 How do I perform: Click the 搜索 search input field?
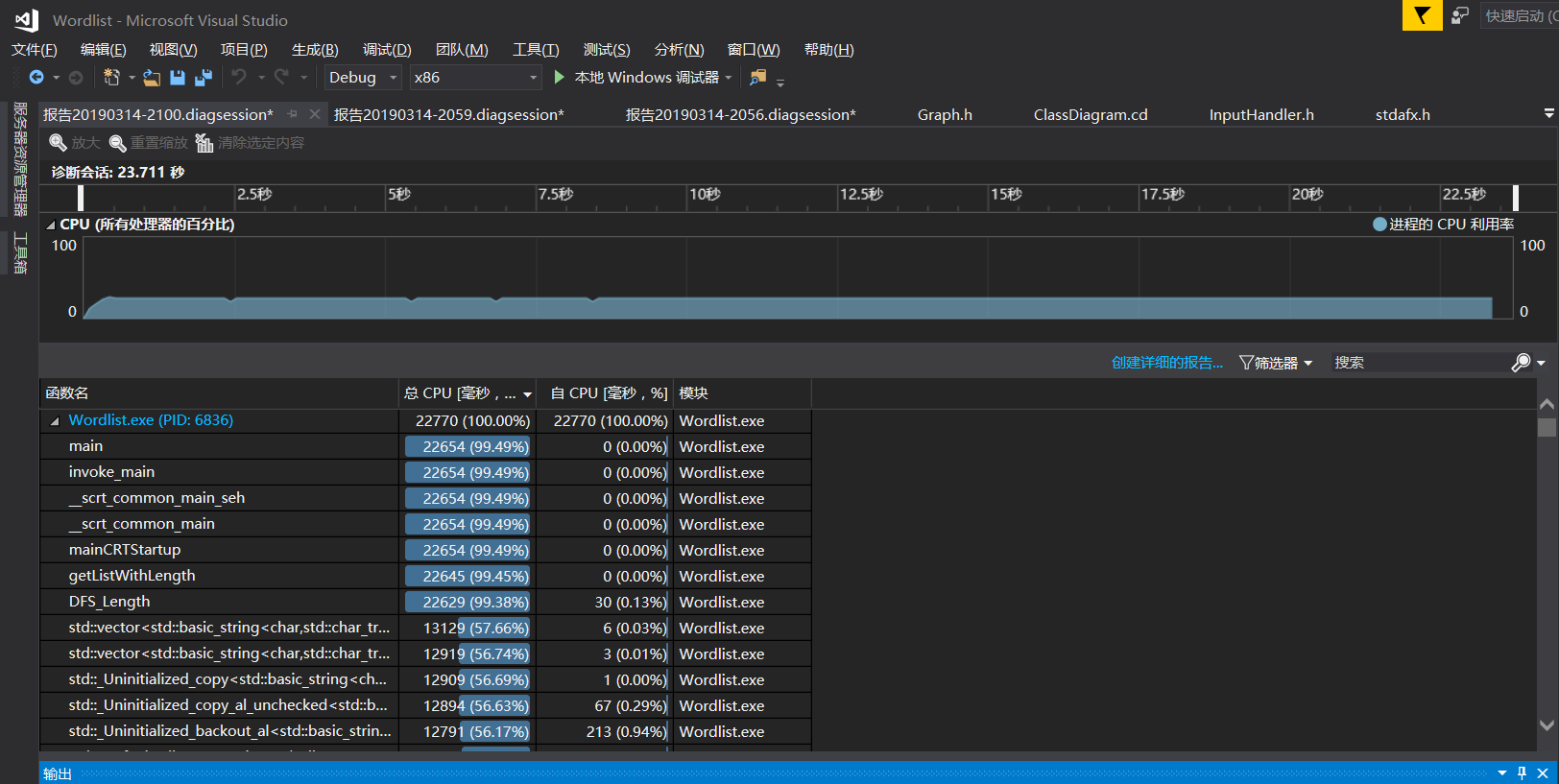coord(1419,363)
